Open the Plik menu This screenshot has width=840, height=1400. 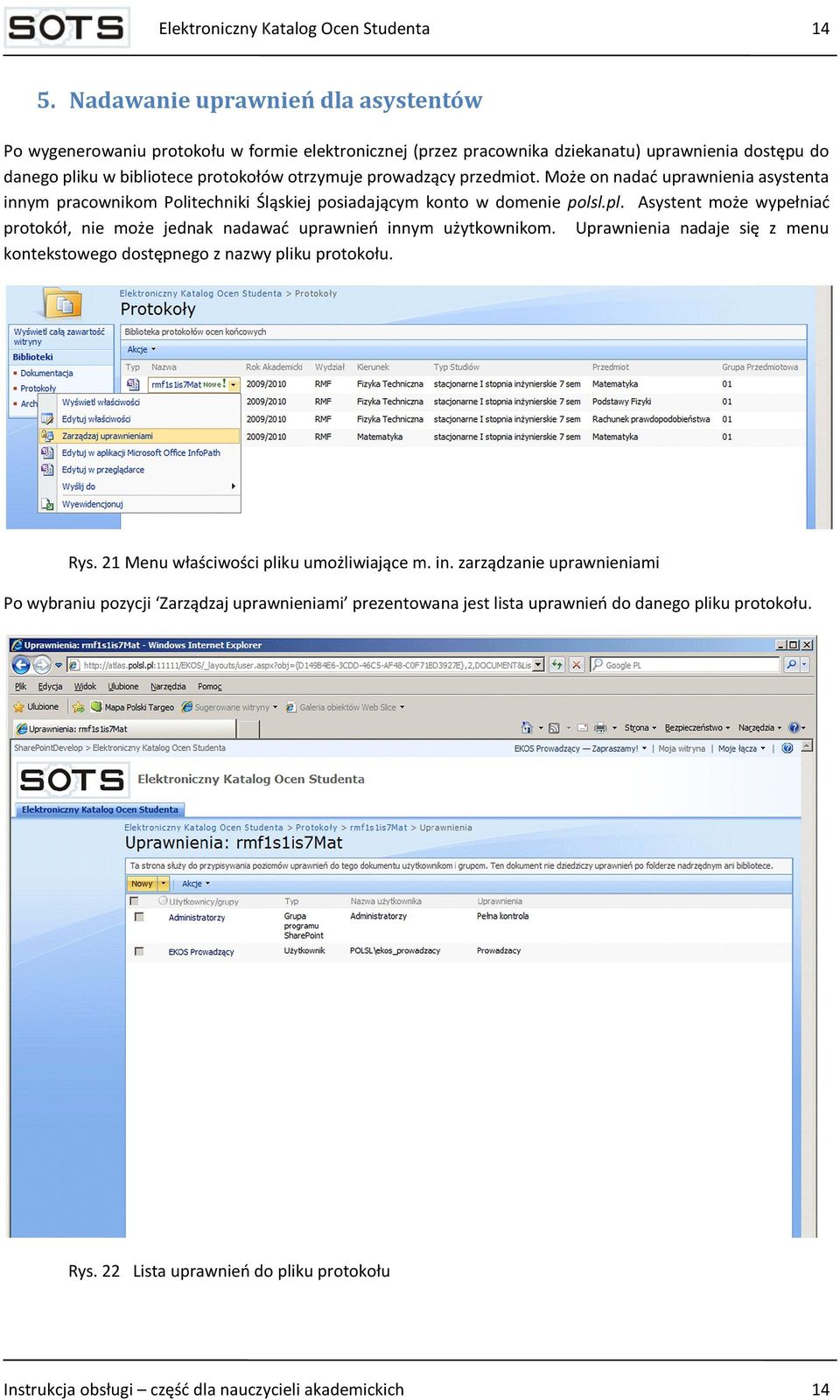tap(21, 687)
